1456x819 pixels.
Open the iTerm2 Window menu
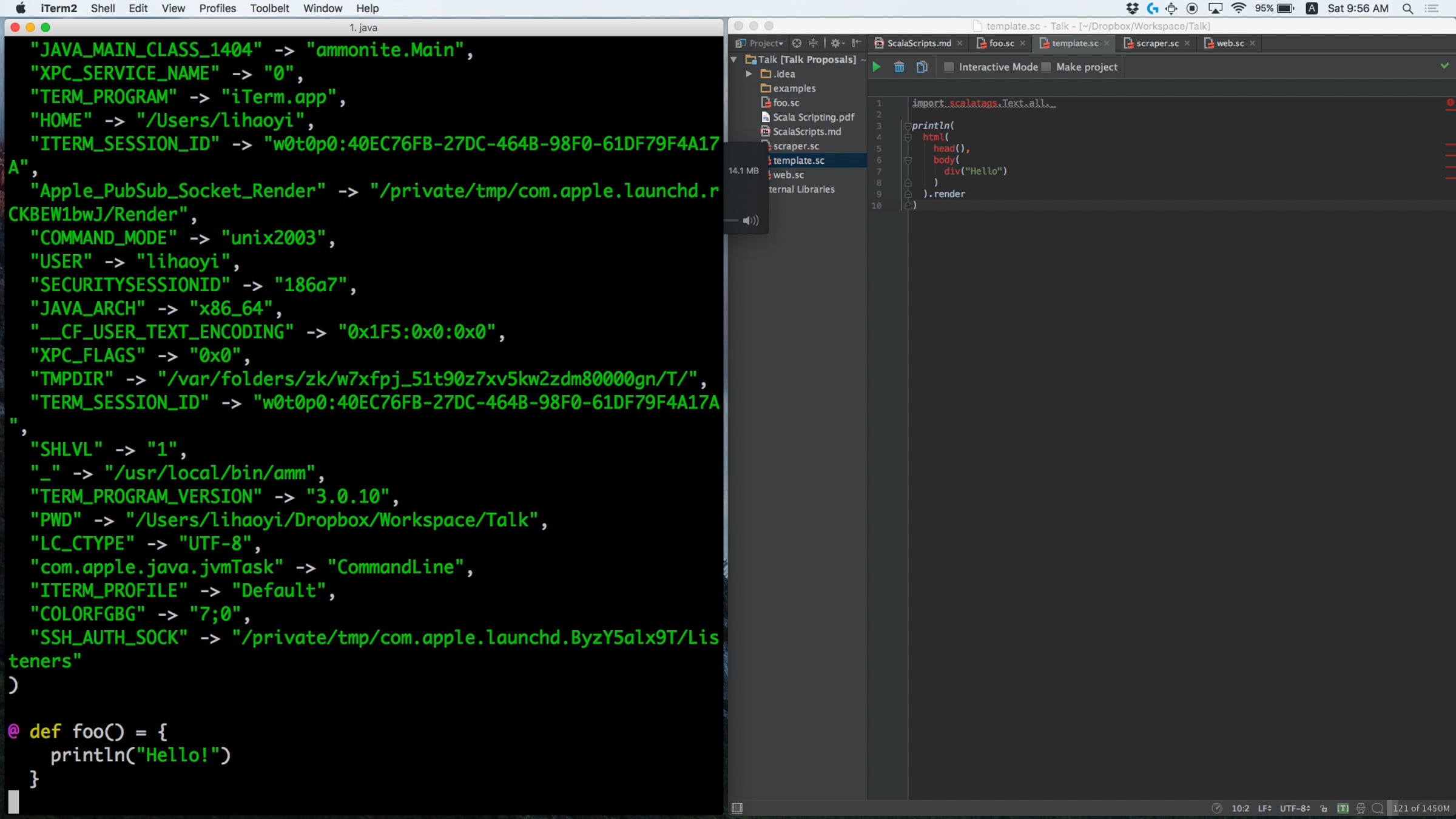323,8
